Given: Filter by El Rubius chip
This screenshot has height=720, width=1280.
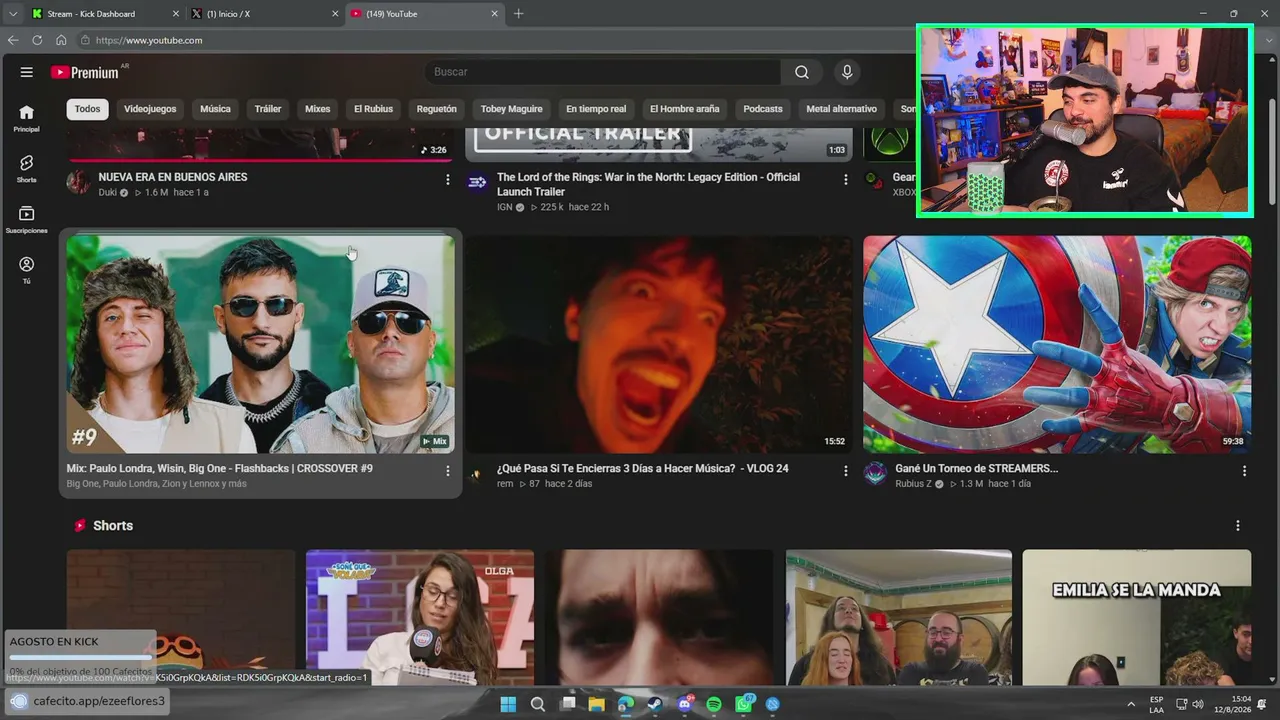Looking at the screenshot, I should click(373, 109).
